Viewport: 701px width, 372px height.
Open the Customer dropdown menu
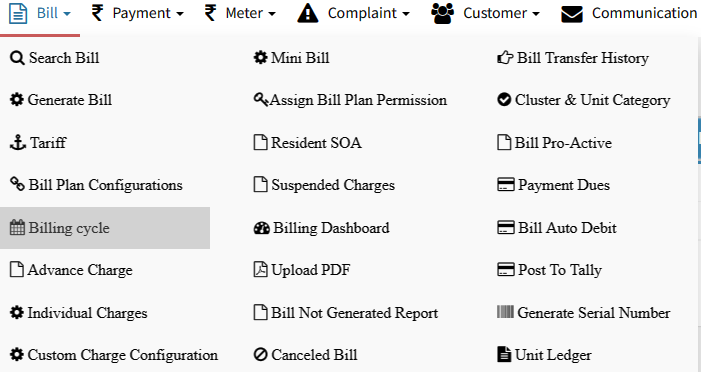point(486,13)
